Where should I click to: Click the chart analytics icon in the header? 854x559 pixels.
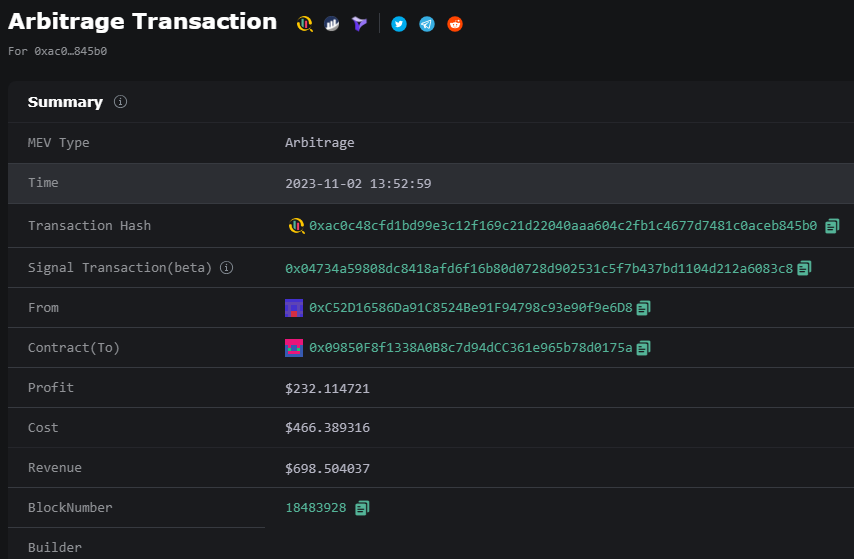[x=332, y=24]
